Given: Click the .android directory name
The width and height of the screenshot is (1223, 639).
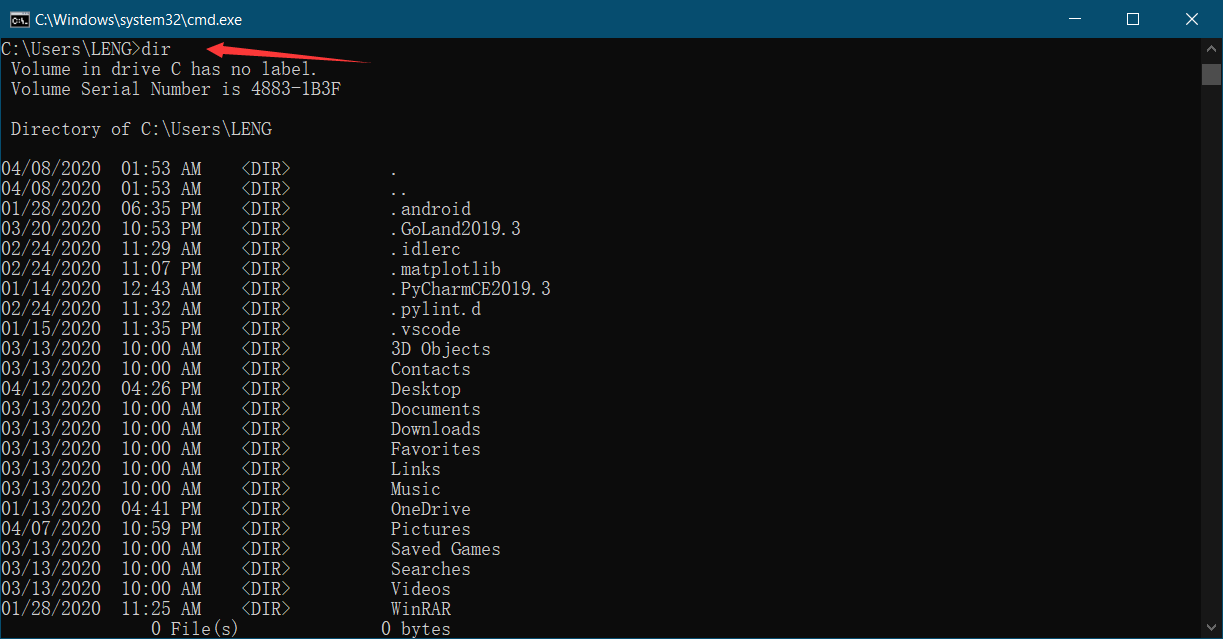Looking at the screenshot, I should coord(431,209).
